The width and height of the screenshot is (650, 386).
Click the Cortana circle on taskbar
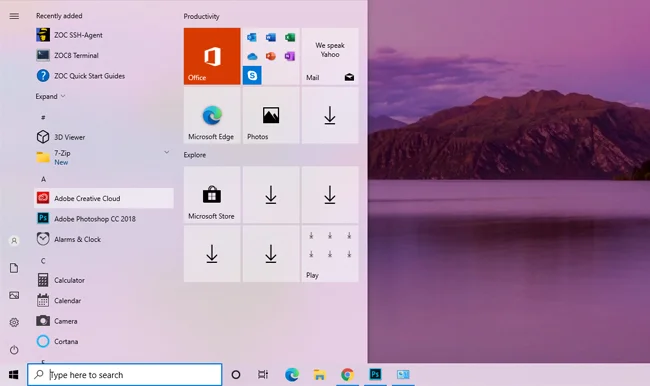point(236,375)
